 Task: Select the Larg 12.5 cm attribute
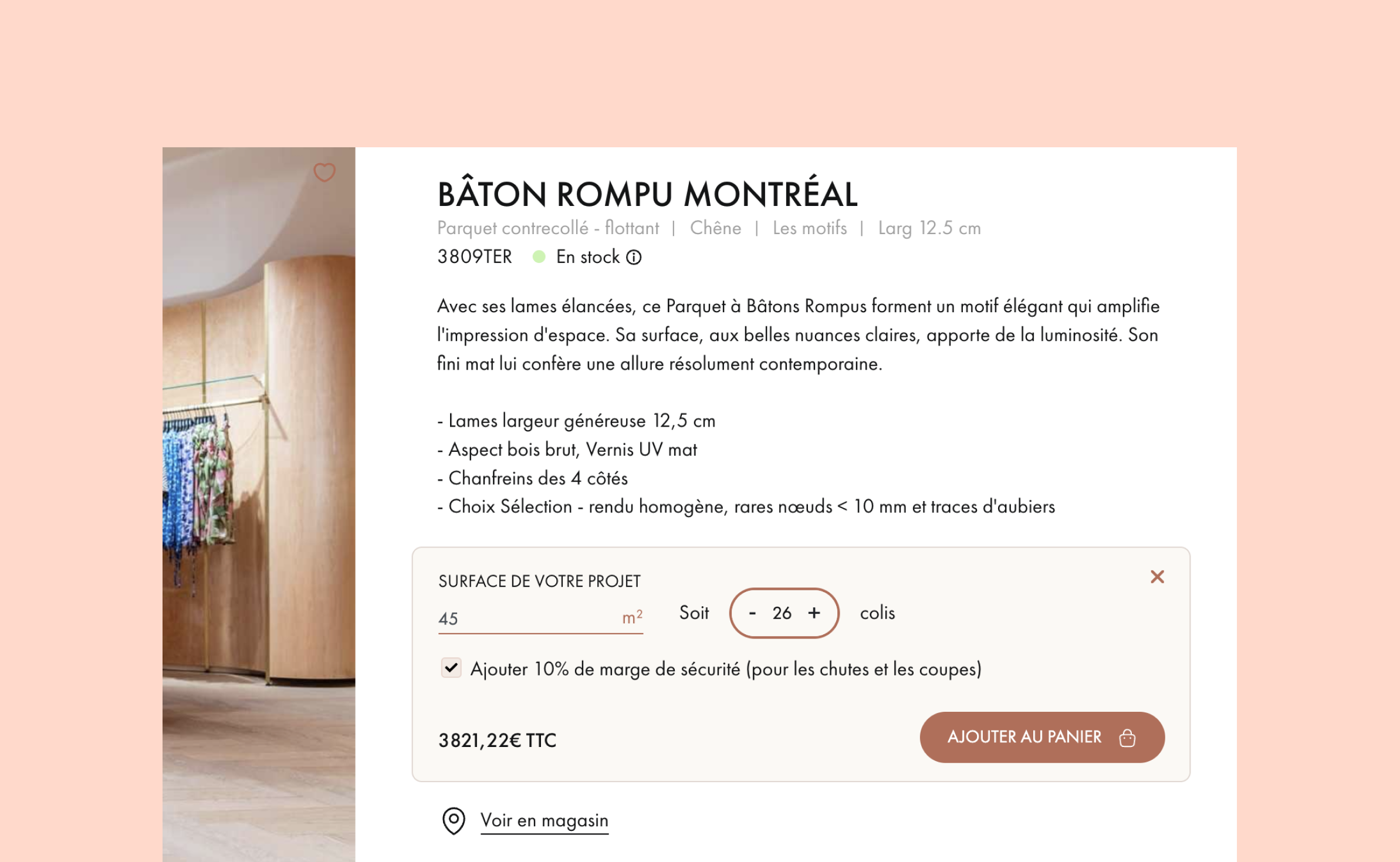click(x=929, y=228)
